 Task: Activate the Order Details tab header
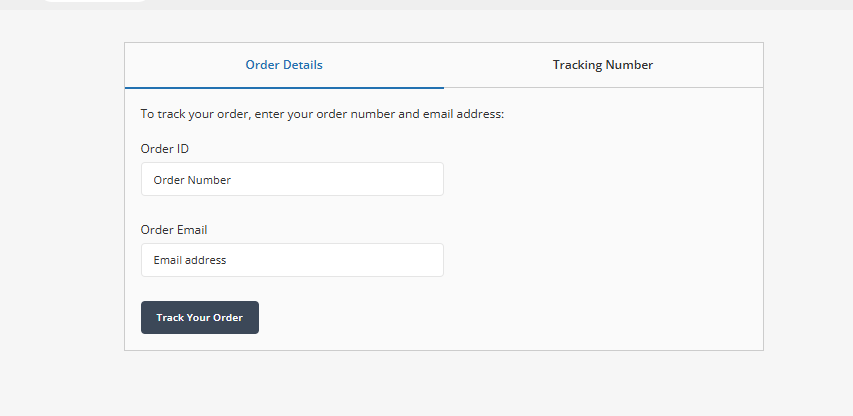coord(284,65)
